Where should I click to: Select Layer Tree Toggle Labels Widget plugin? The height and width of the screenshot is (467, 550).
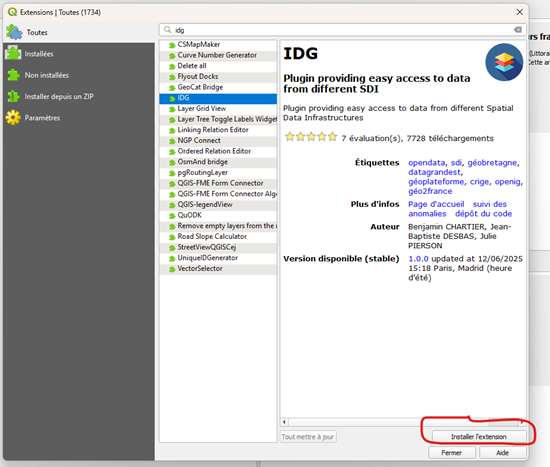tap(218, 119)
